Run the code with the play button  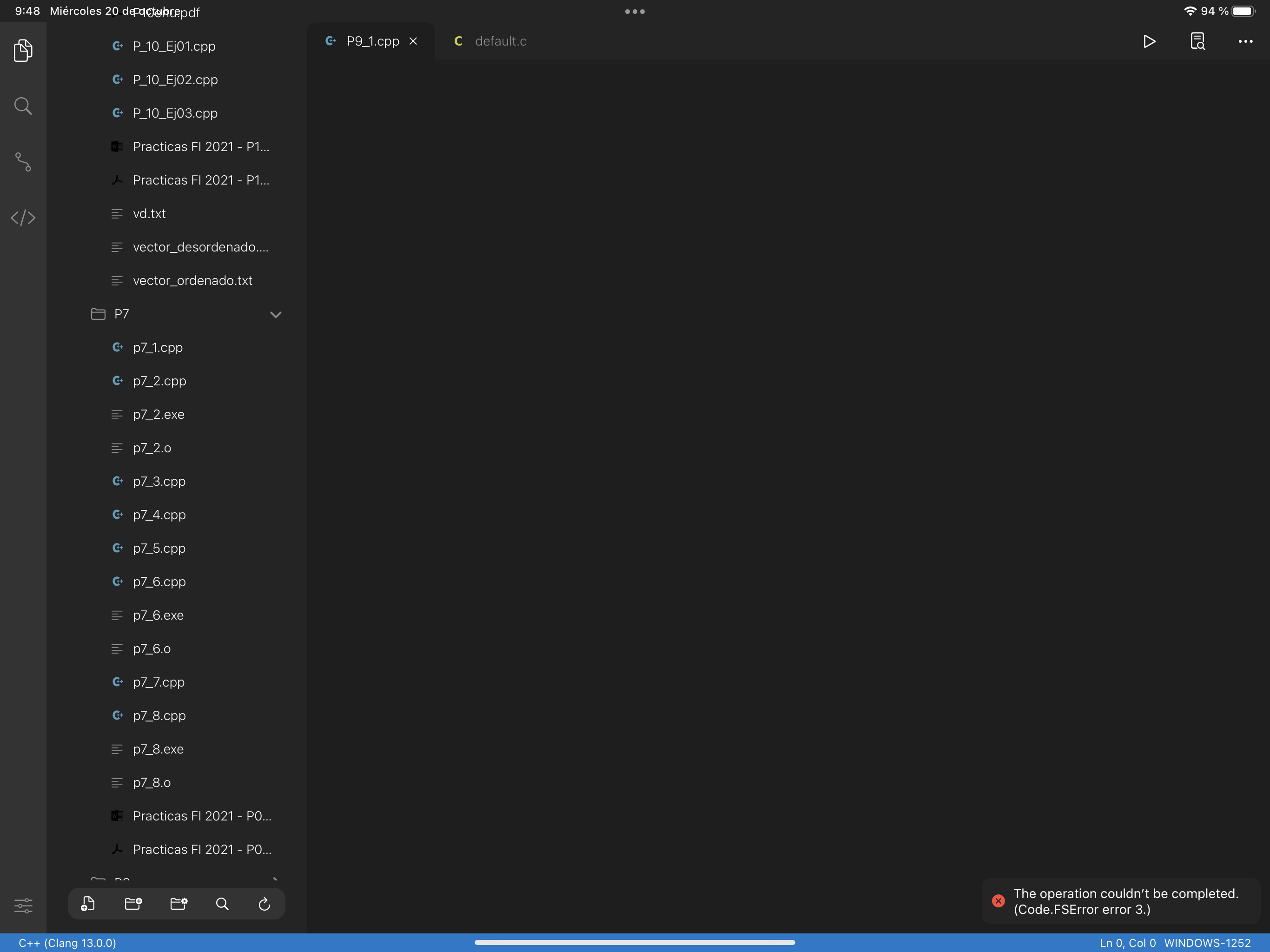pyautogui.click(x=1149, y=41)
